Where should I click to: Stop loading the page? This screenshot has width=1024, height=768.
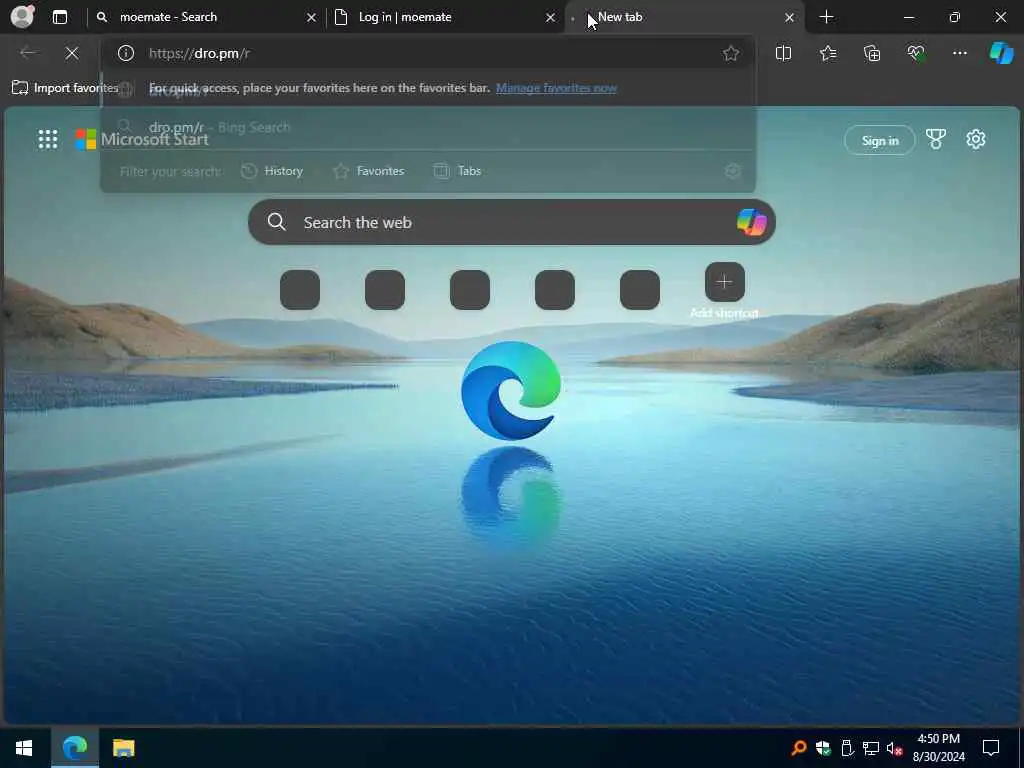(72, 53)
